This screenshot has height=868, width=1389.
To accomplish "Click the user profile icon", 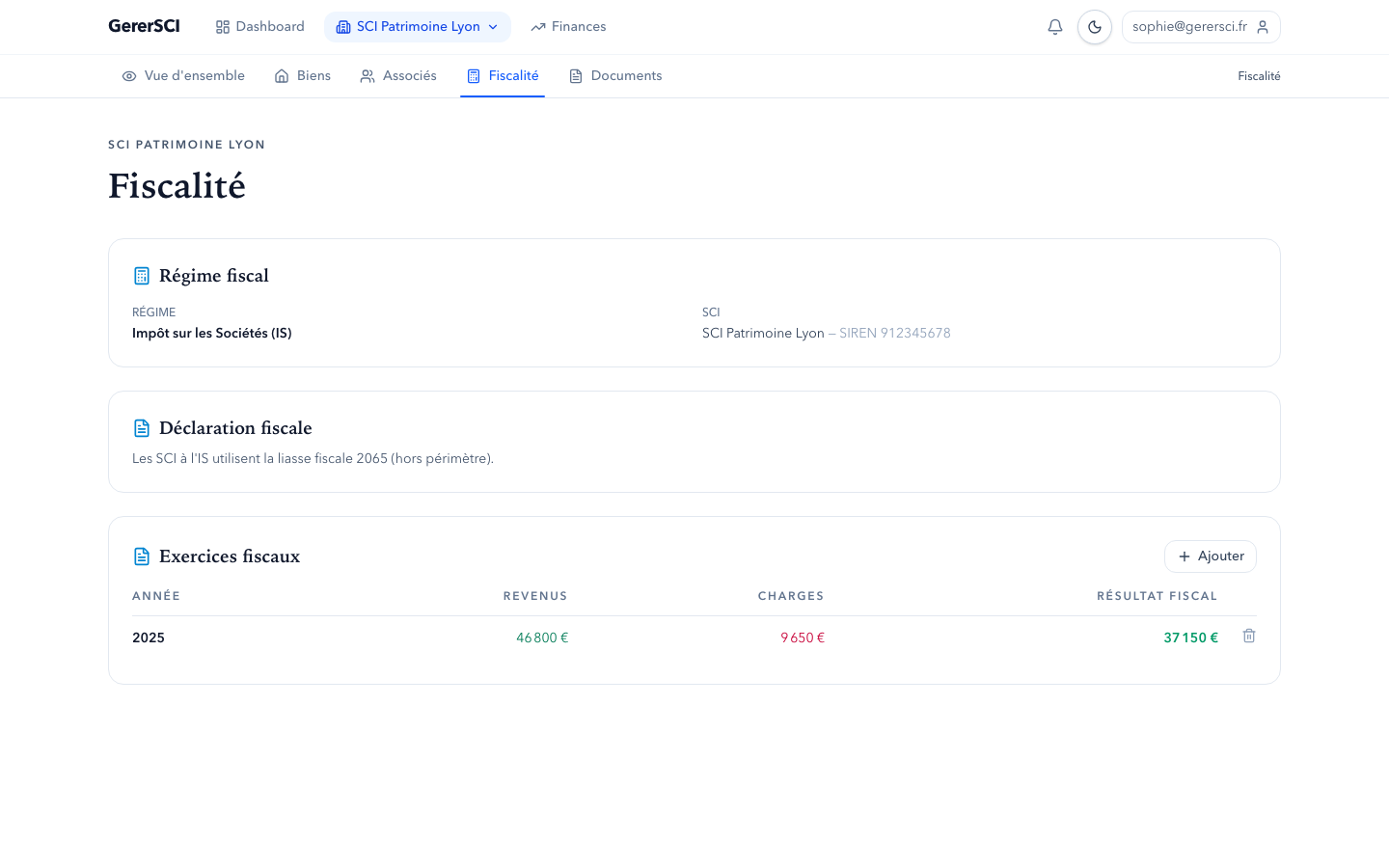I will 1263,27.
